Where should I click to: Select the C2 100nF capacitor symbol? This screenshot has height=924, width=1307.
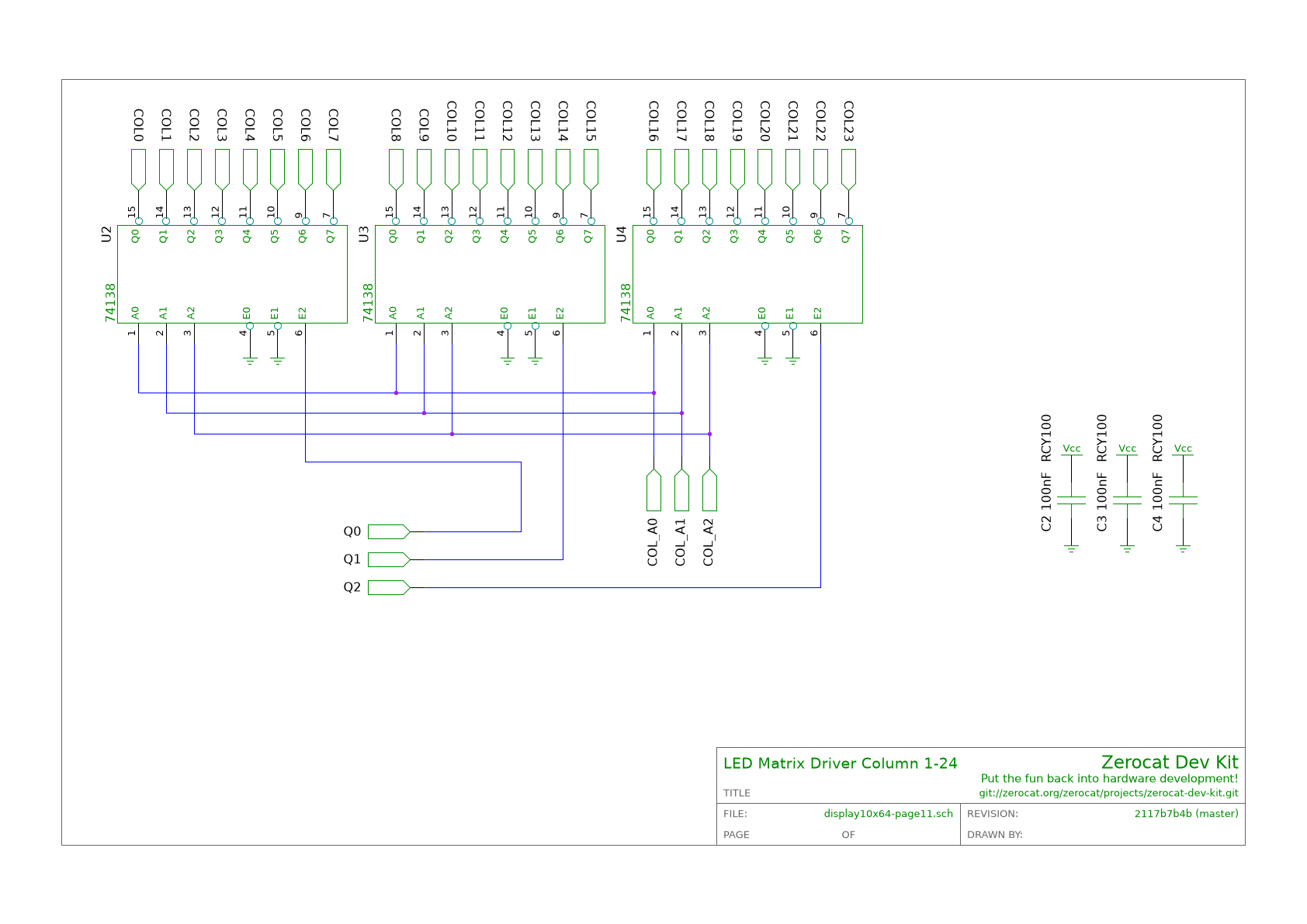(x=1071, y=500)
